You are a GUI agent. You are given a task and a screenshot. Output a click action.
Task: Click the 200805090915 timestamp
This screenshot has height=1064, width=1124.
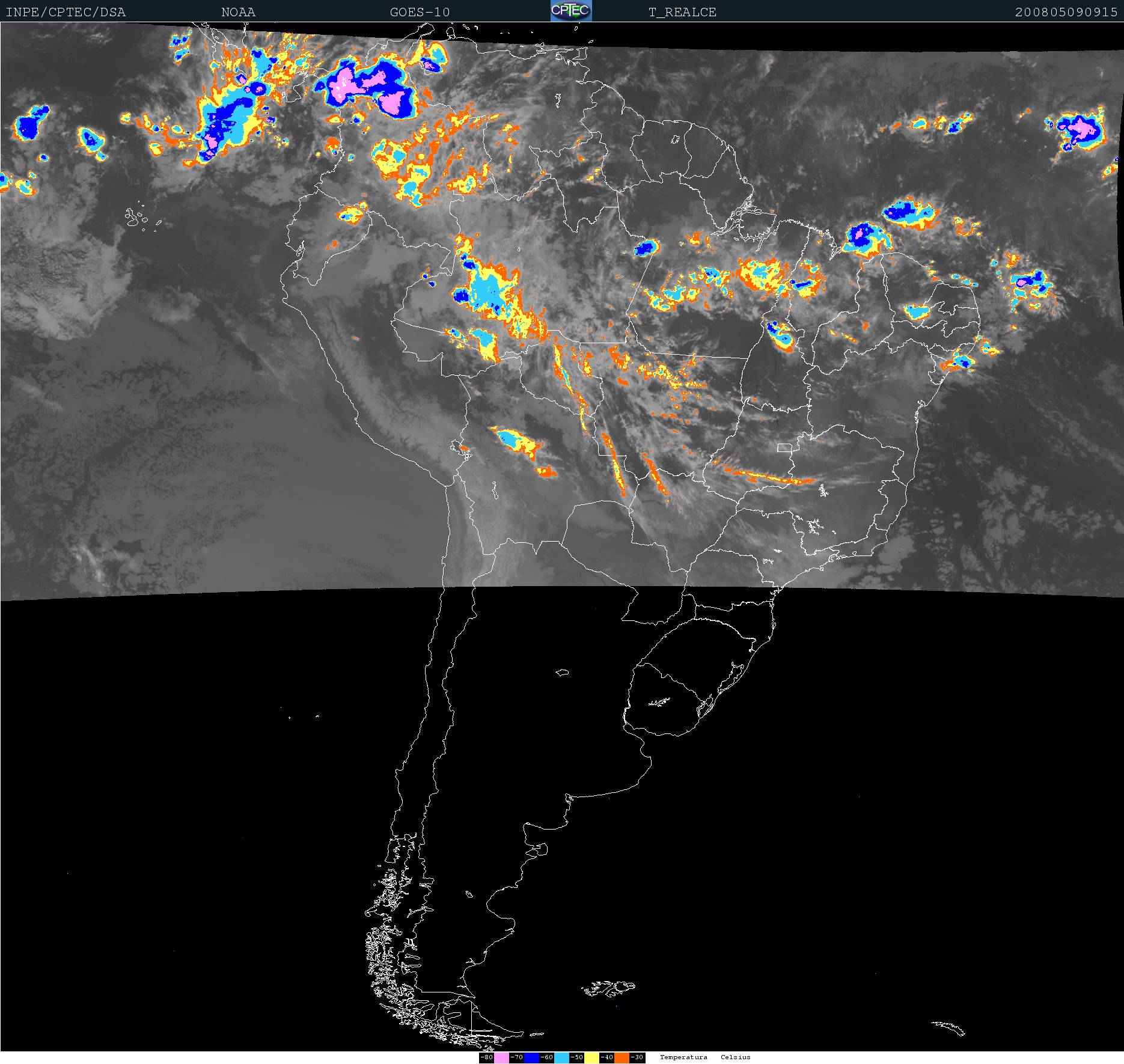click(1066, 12)
